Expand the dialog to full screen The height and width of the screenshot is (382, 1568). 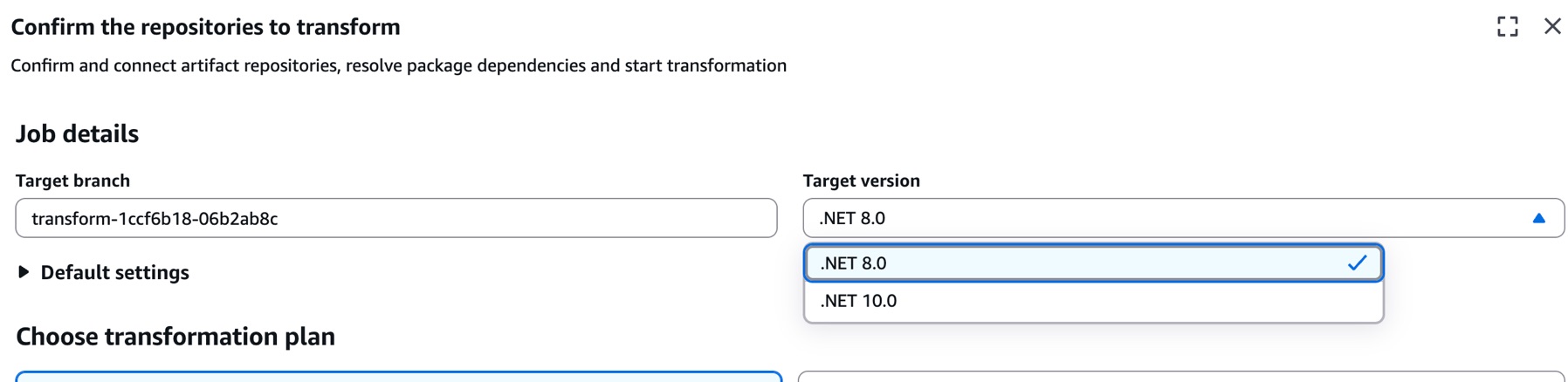click(x=1507, y=27)
